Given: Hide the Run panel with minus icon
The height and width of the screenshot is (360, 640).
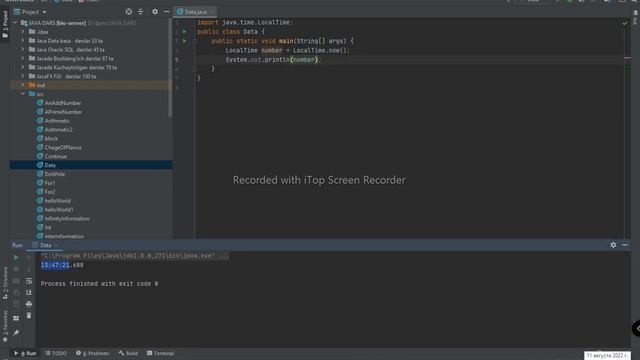Looking at the screenshot, I should 625,245.
